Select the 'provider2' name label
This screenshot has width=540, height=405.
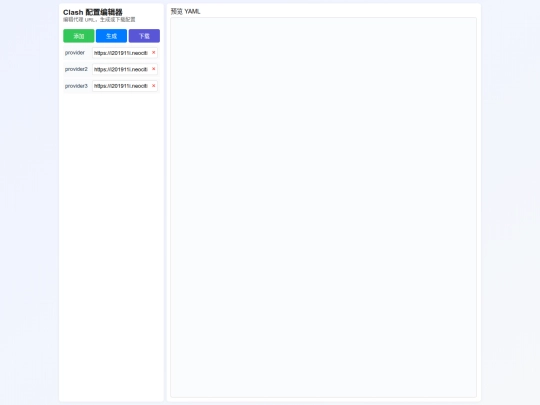coord(76,69)
